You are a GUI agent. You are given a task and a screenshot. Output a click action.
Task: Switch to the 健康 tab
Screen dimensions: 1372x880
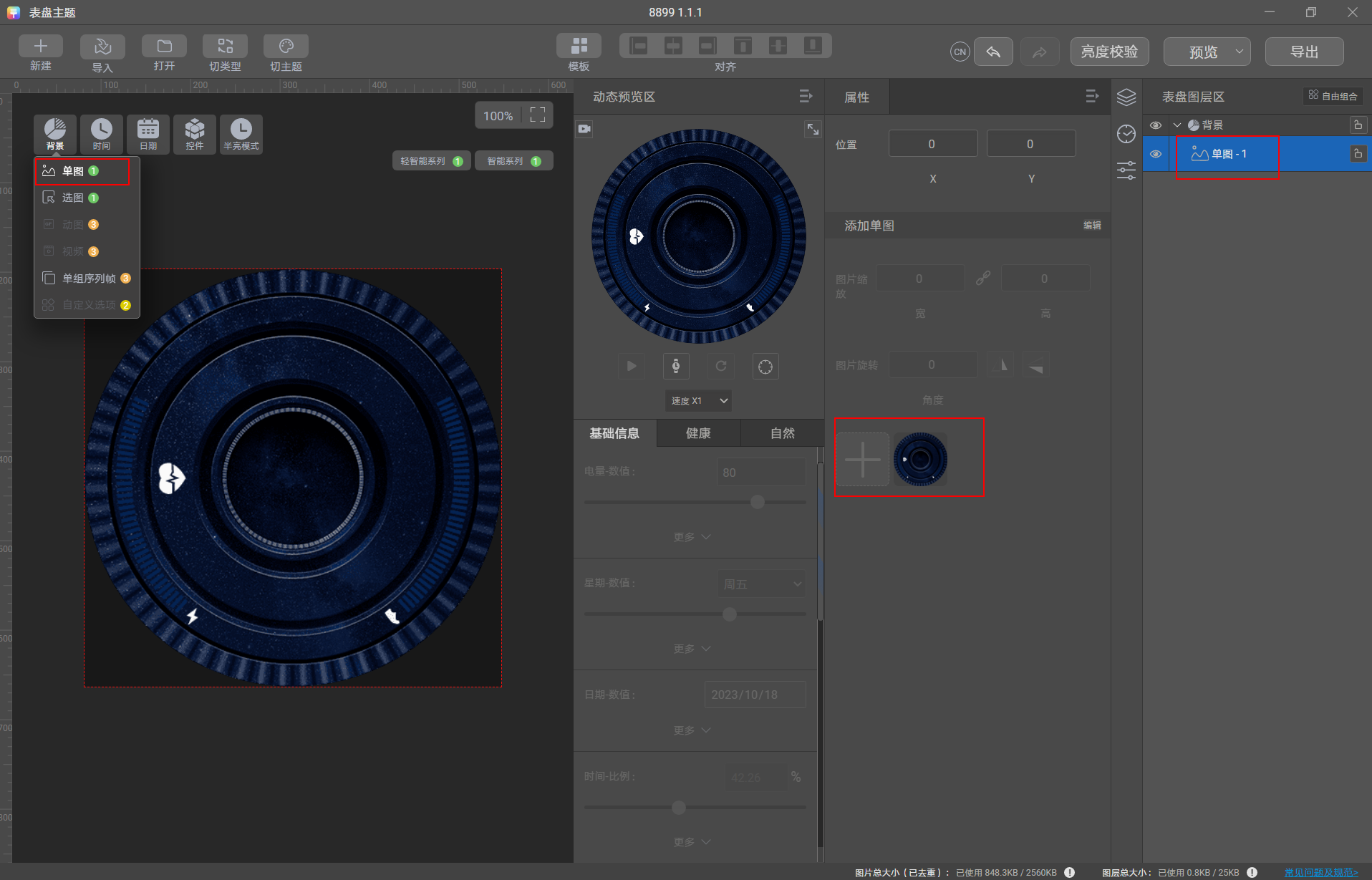point(698,433)
